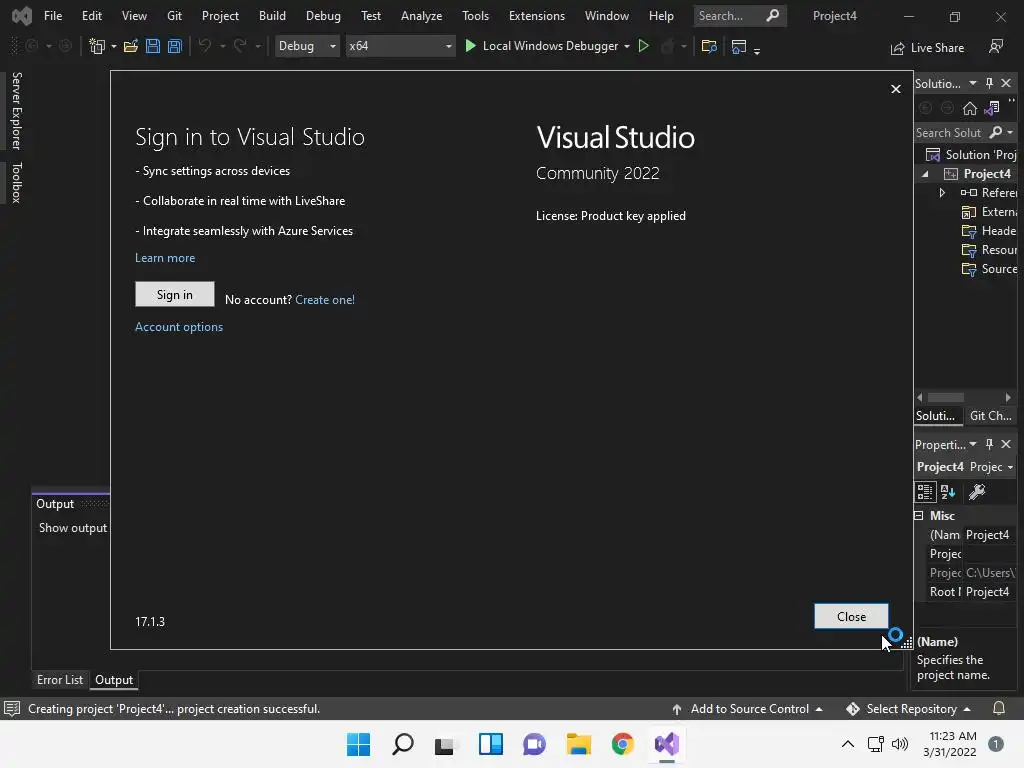
Task: Open Google Chrome from taskbar
Action: point(622,744)
